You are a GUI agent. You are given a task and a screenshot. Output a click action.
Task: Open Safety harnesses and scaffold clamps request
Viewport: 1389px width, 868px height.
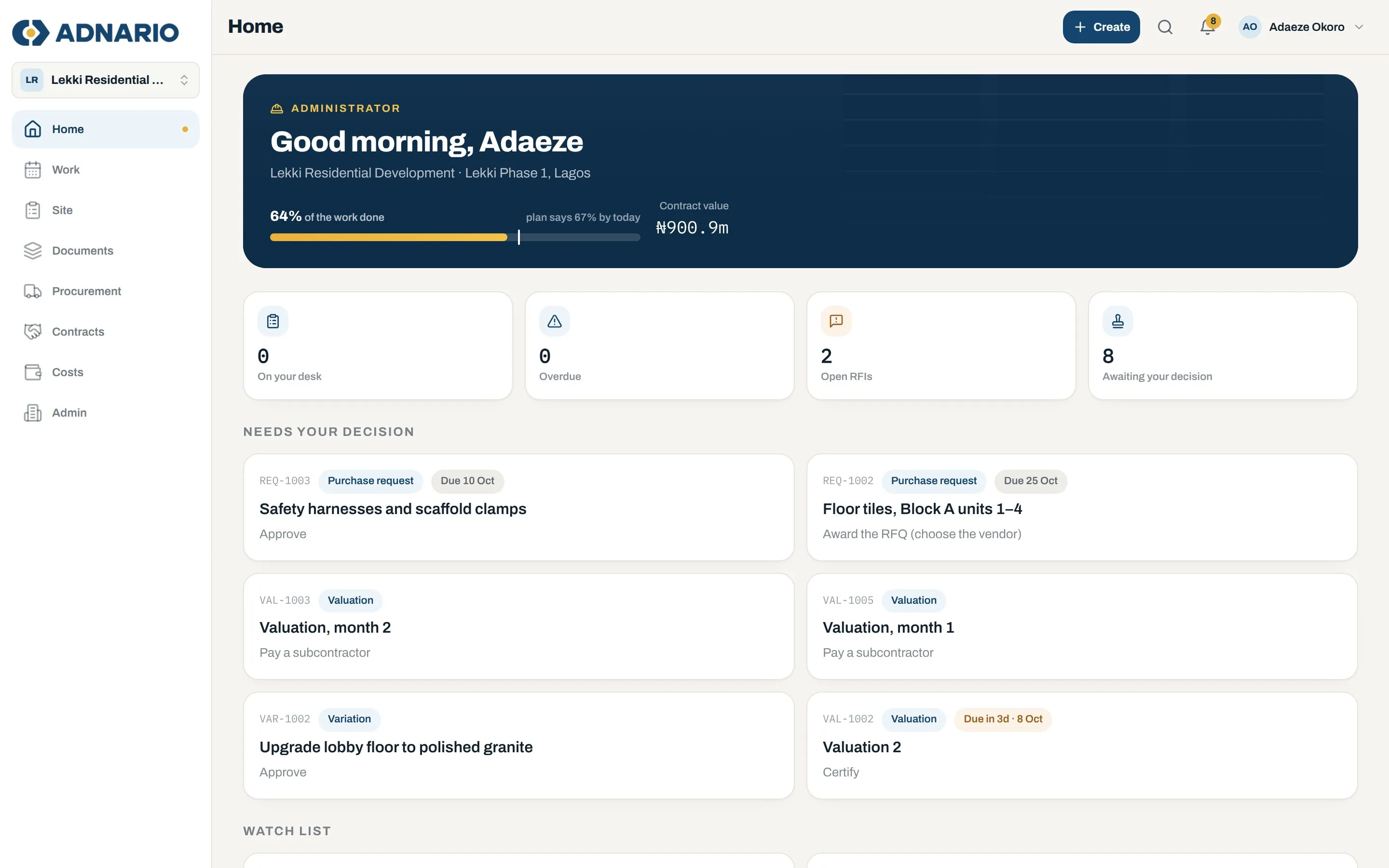(x=518, y=507)
